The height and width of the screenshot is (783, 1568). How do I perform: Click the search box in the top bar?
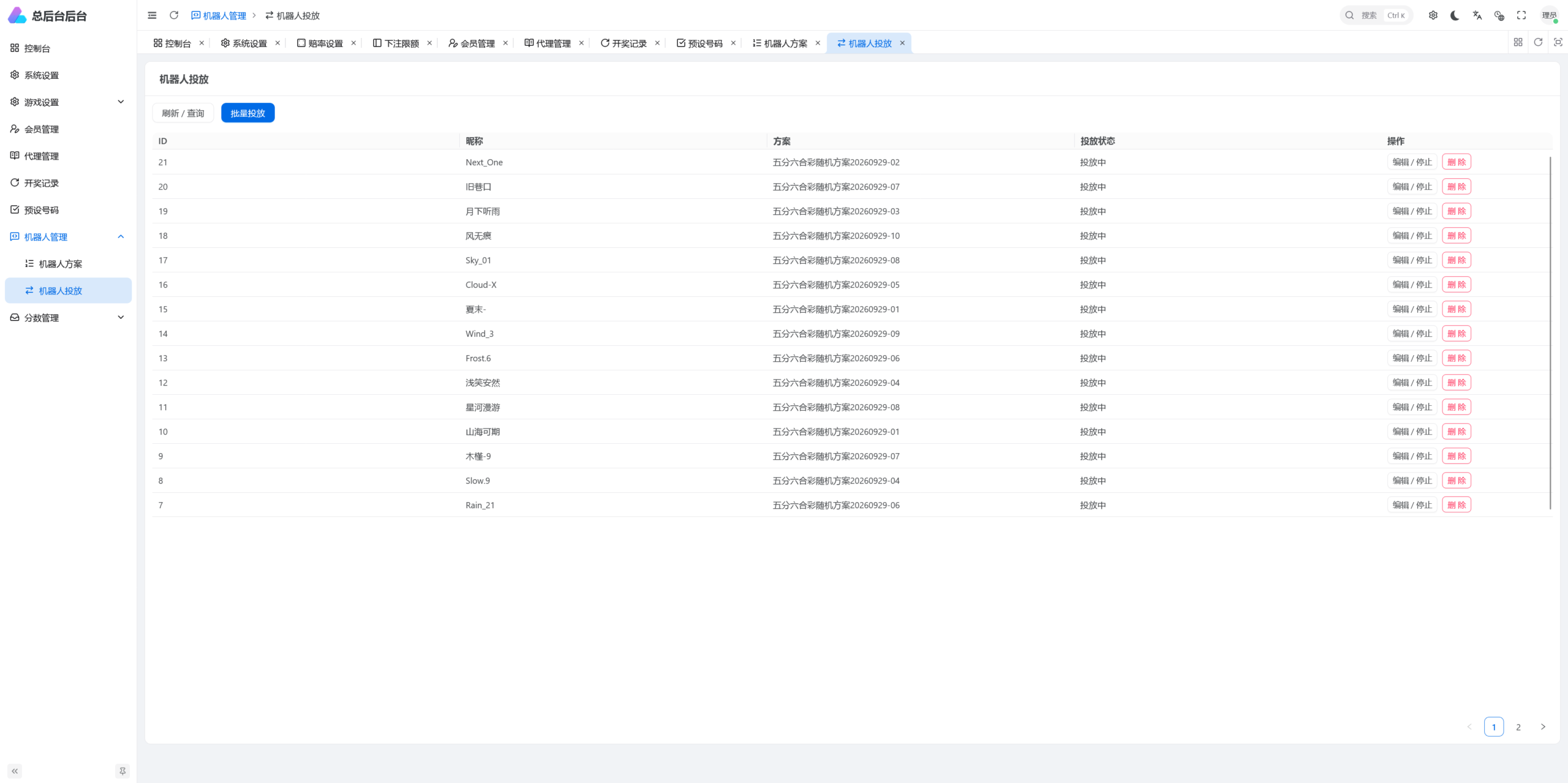(1376, 15)
